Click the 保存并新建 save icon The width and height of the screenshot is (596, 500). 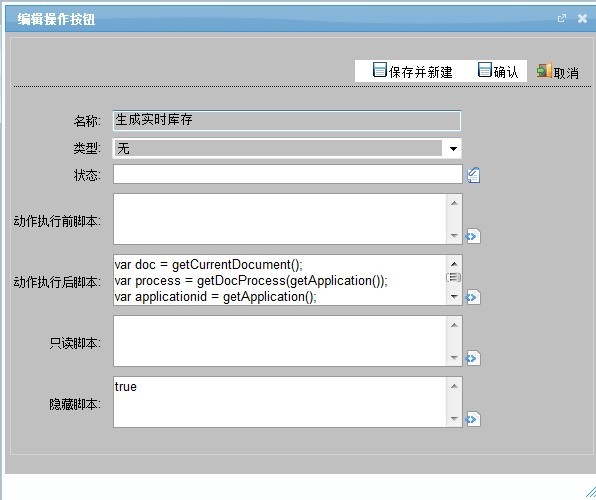pyautogui.click(x=379, y=70)
